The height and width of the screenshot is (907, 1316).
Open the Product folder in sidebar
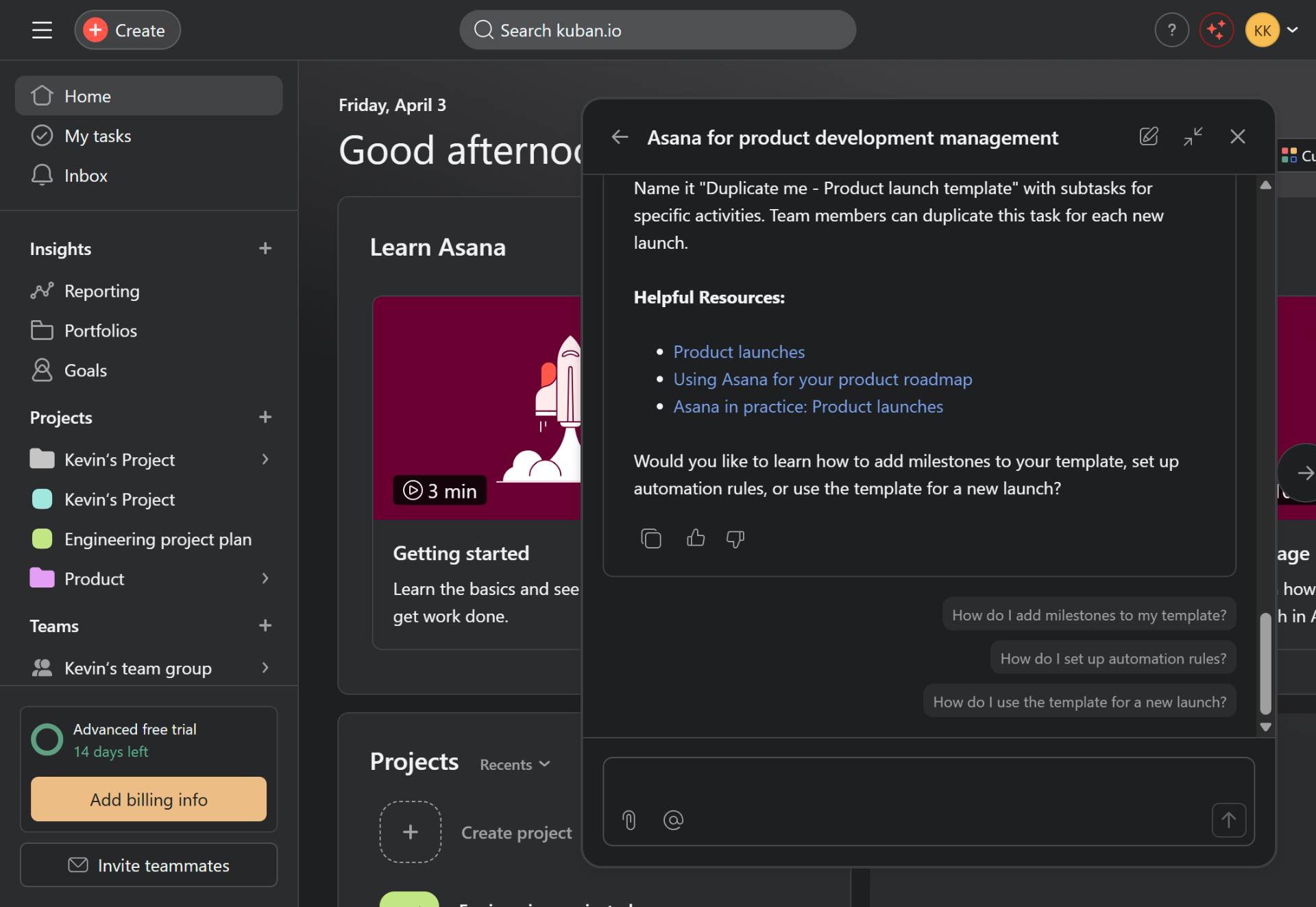pyautogui.click(x=94, y=579)
